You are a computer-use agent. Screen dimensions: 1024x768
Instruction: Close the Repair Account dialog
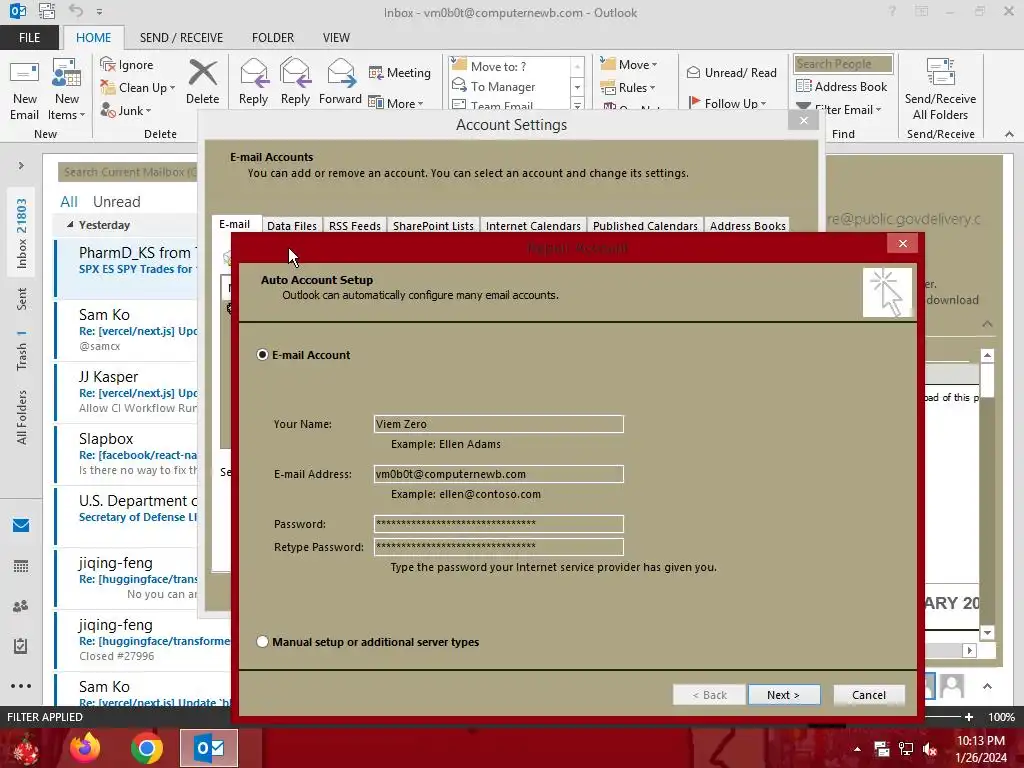tap(903, 244)
